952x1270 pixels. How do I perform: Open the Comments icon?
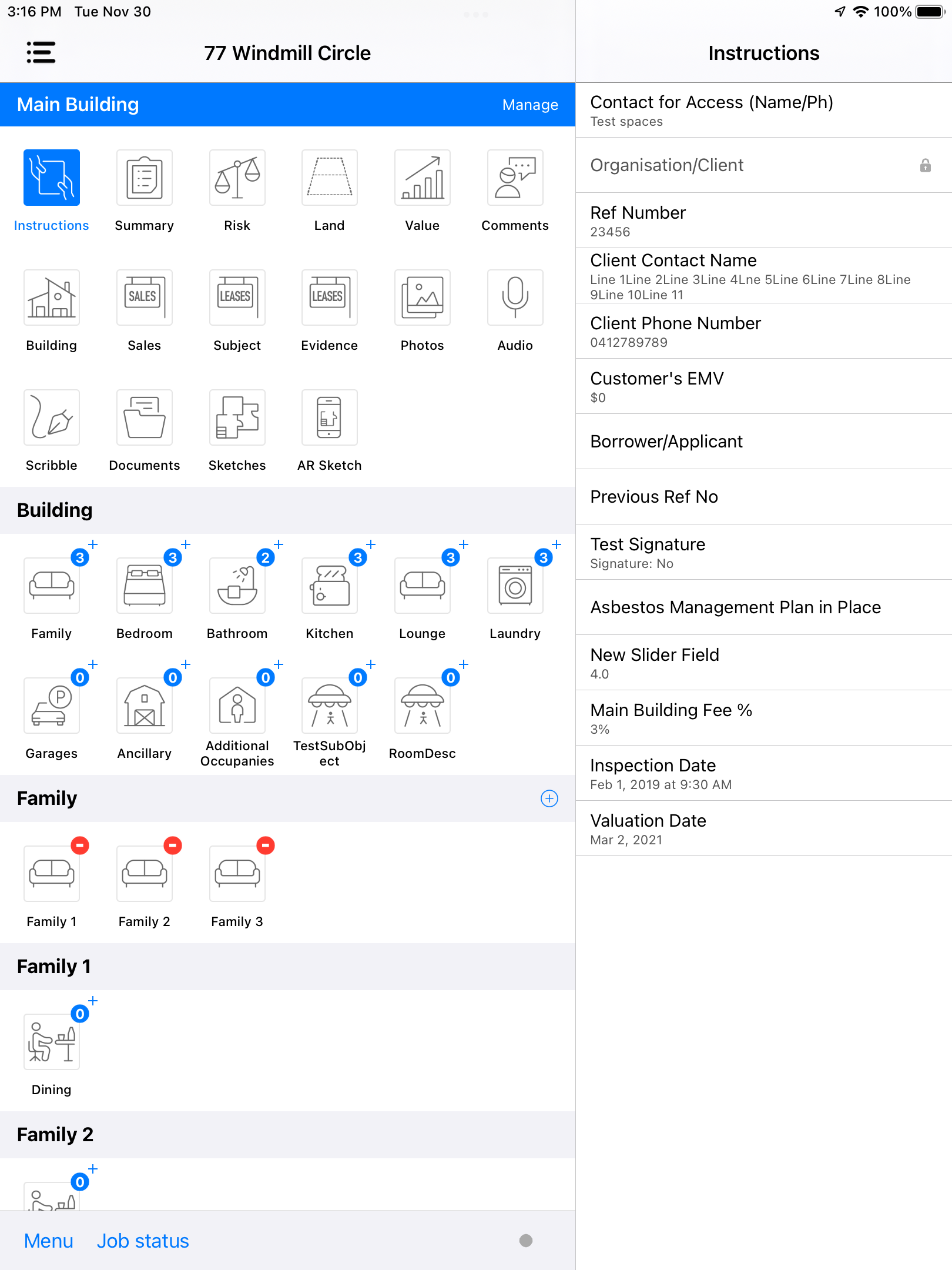[515, 178]
